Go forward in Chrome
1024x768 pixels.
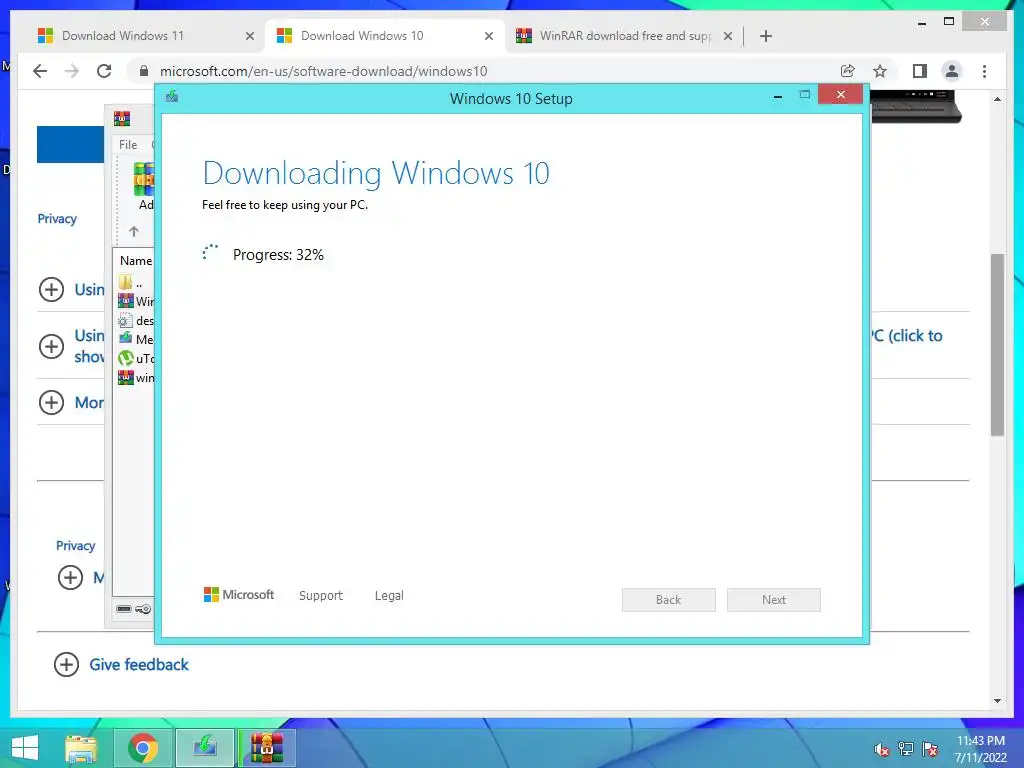pos(72,71)
